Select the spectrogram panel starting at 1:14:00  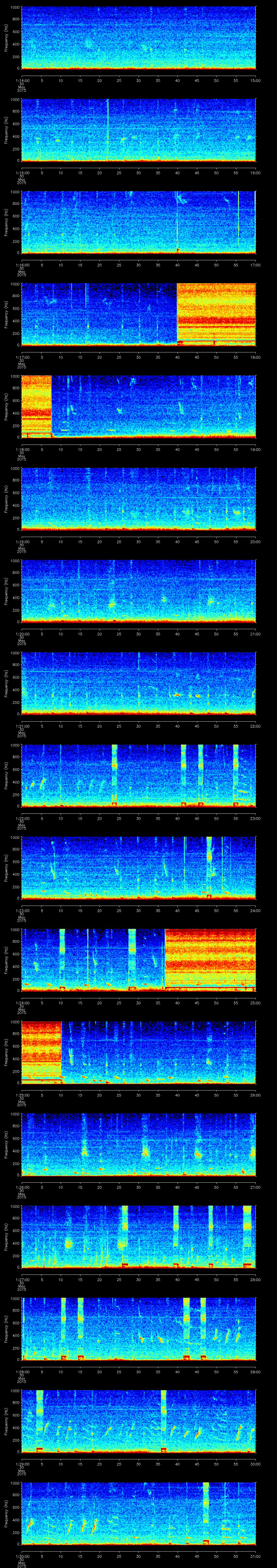(139, 38)
